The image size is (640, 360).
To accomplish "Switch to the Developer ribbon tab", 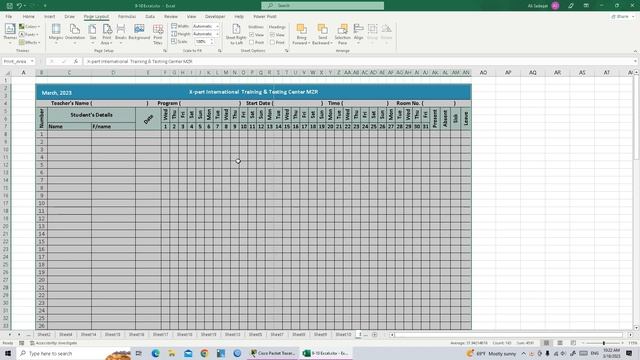I will (x=215, y=16).
